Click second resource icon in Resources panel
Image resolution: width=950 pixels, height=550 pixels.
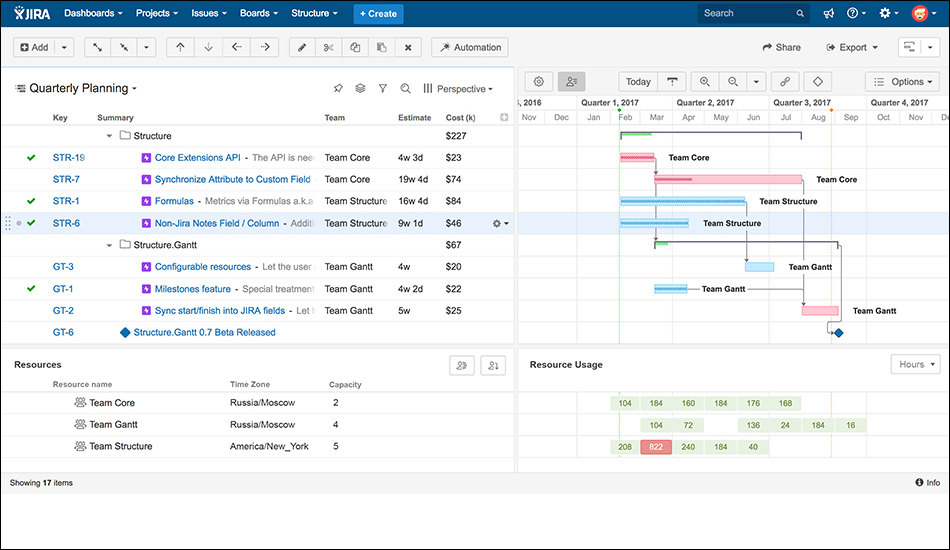tap(493, 365)
